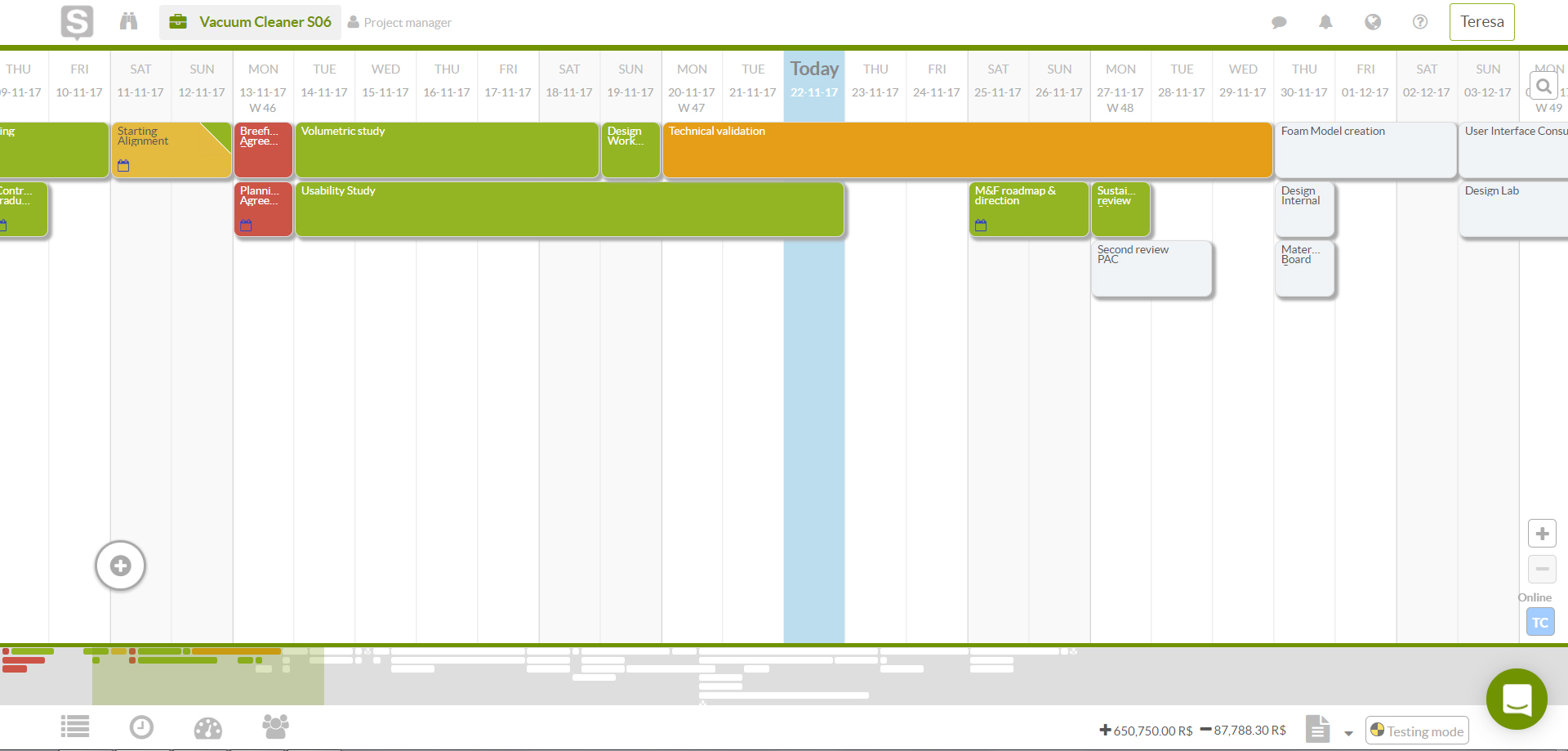Open the dashboard gauge icon
The width and height of the screenshot is (1568, 751).
[208, 727]
